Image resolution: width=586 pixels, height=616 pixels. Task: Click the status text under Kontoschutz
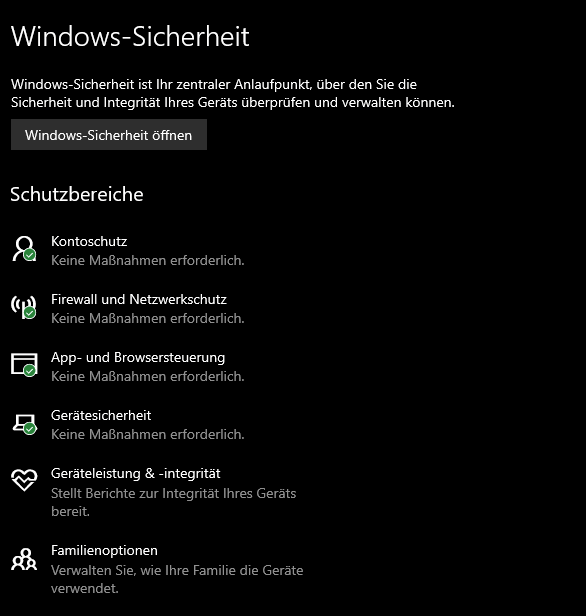148,260
